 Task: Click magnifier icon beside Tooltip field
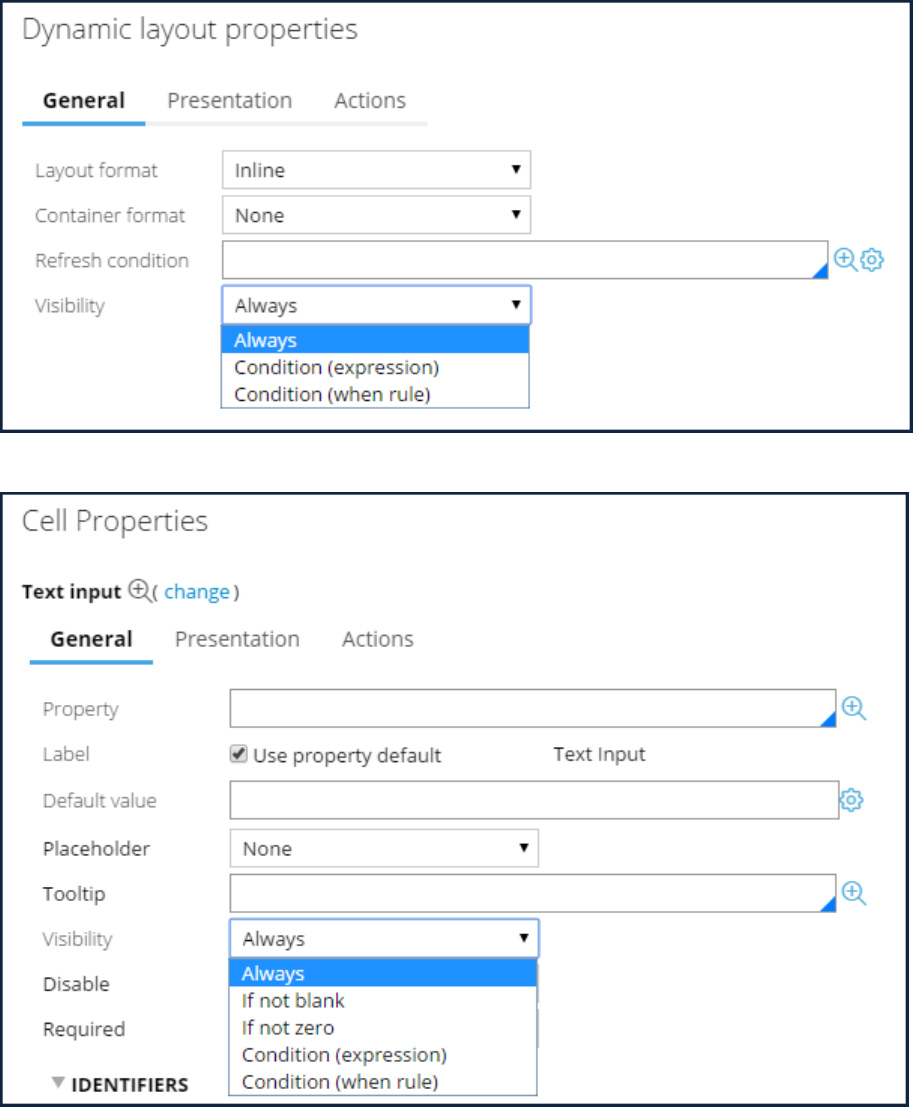click(x=853, y=894)
